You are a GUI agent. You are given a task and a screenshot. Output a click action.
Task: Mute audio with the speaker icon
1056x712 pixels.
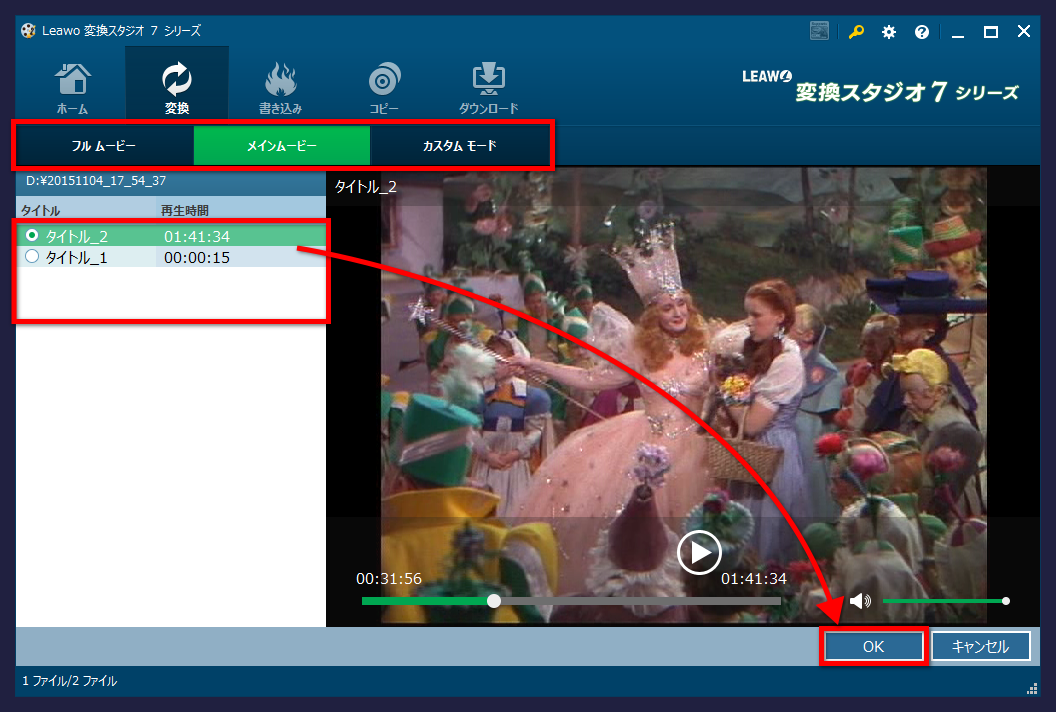pos(860,601)
